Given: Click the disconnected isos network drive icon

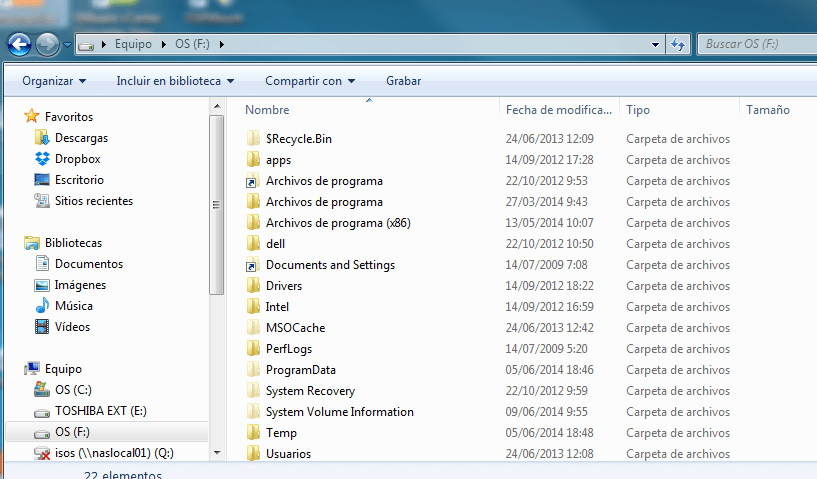Looking at the screenshot, I should point(42,453).
